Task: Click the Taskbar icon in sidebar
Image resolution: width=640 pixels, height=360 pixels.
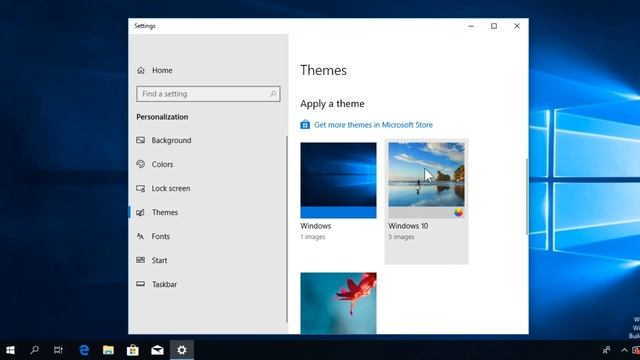Action: click(x=140, y=284)
